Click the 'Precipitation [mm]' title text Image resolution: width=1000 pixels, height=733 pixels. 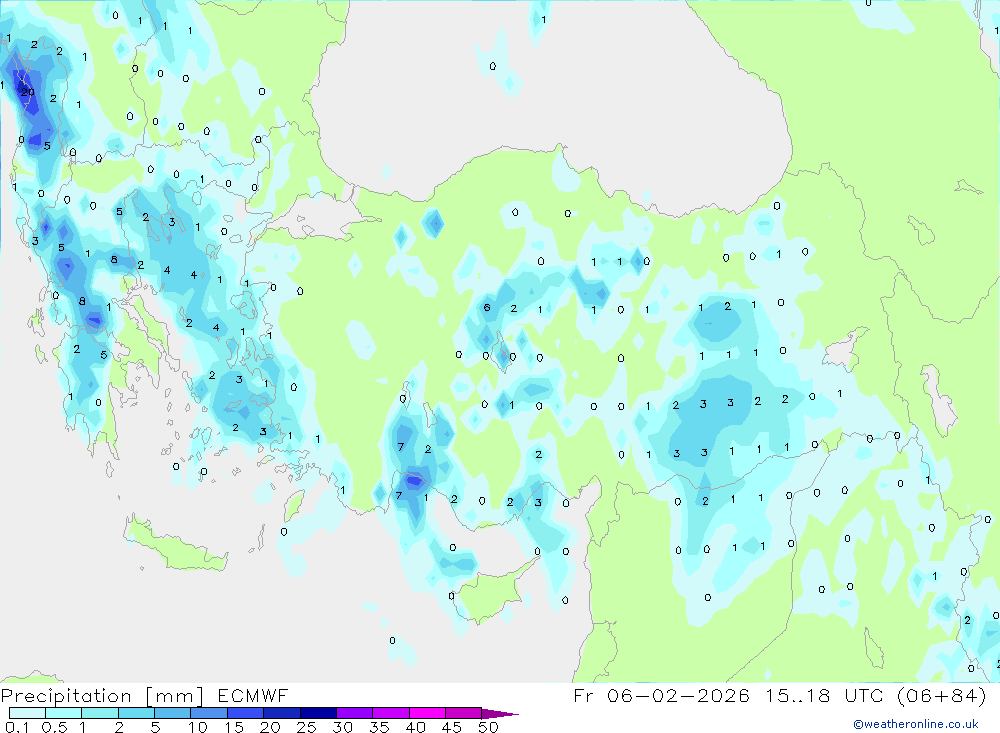coord(102,696)
